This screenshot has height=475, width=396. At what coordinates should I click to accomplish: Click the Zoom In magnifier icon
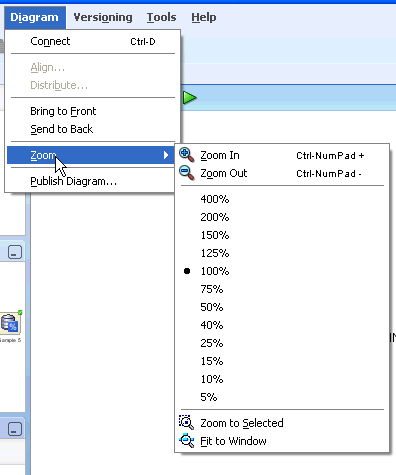[187, 155]
